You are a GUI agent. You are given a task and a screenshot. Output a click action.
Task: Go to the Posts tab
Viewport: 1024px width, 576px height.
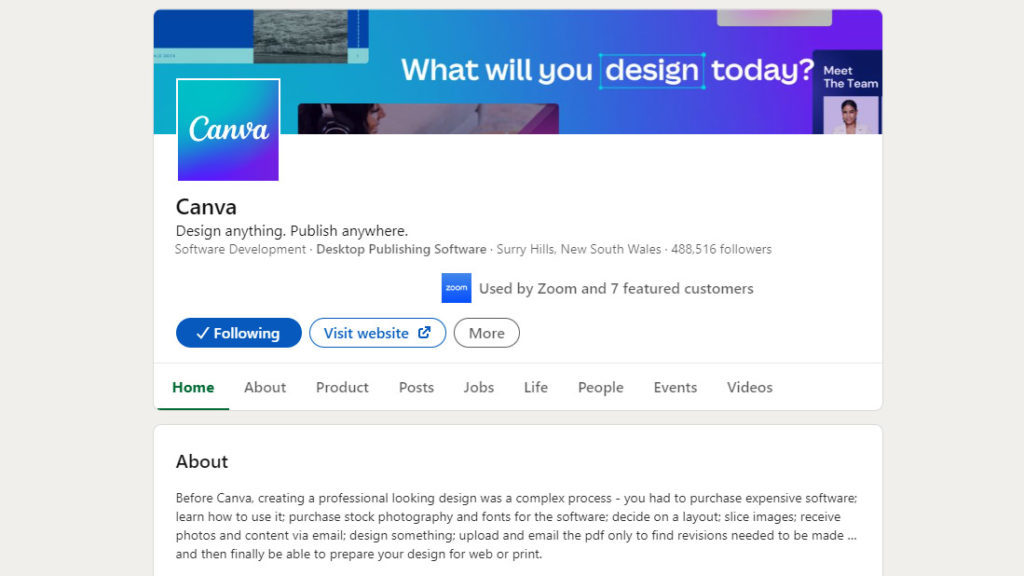pos(416,387)
